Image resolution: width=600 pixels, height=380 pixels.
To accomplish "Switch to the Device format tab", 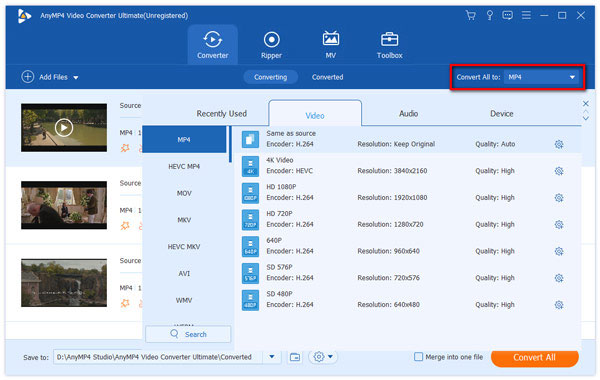I will pyautogui.click(x=502, y=114).
